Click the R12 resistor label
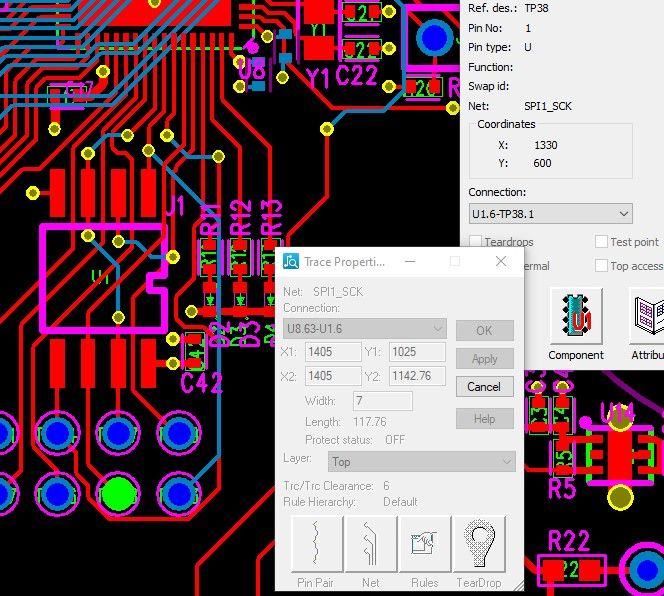Screen dimensions: 664x596 pyautogui.click(x=240, y=219)
